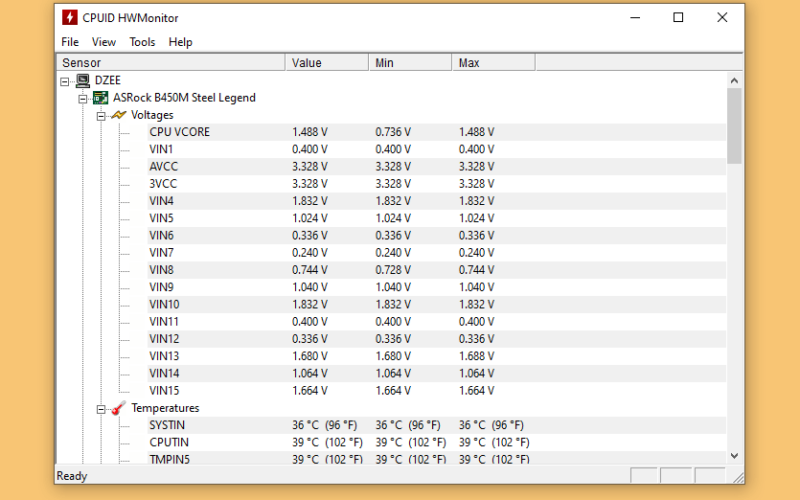
Task: Select the VIN13 sensor row
Action: click(x=437, y=356)
